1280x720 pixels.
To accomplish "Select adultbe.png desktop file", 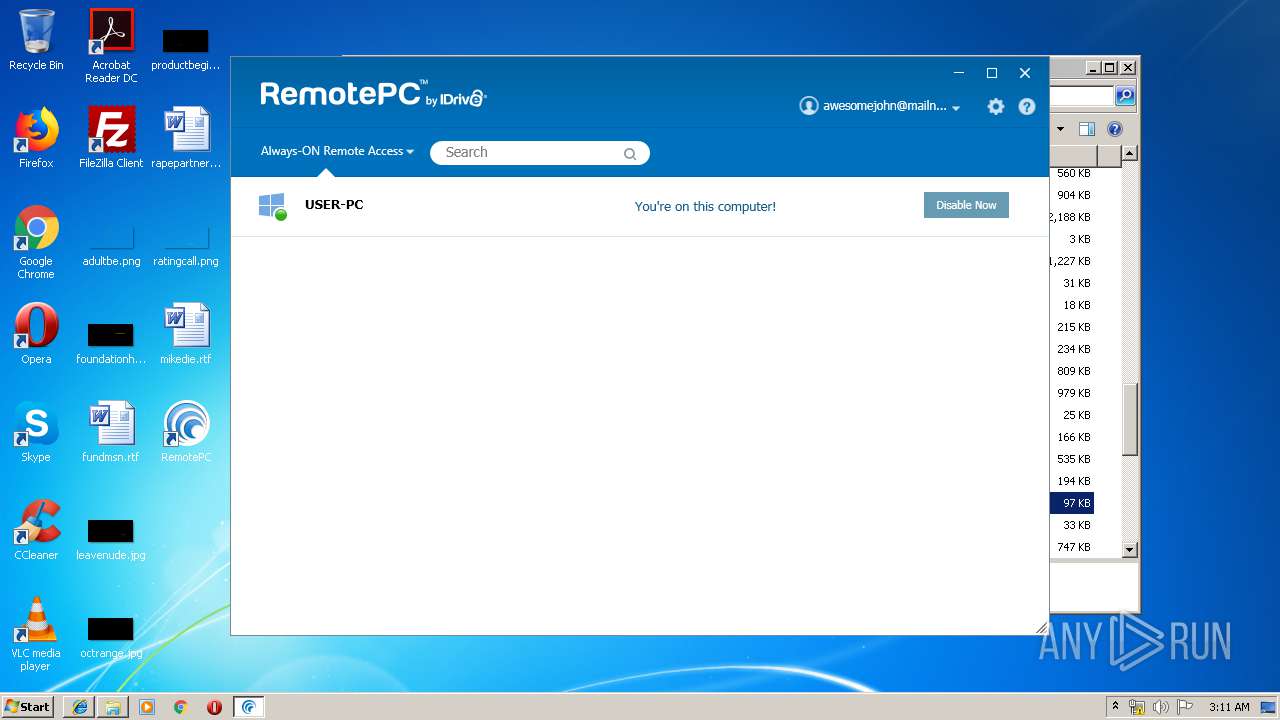I will [111, 247].
